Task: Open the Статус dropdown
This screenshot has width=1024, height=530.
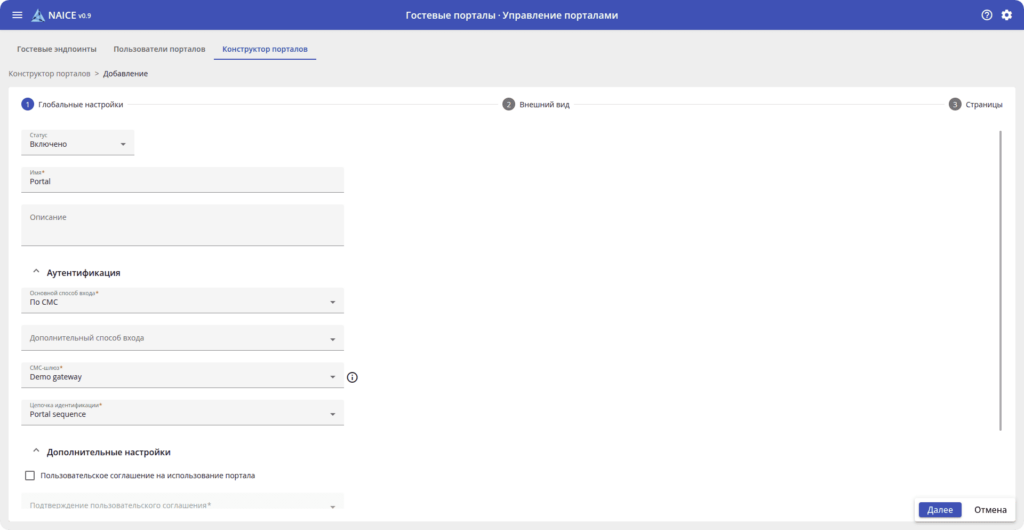Action: tap(77, 143)
